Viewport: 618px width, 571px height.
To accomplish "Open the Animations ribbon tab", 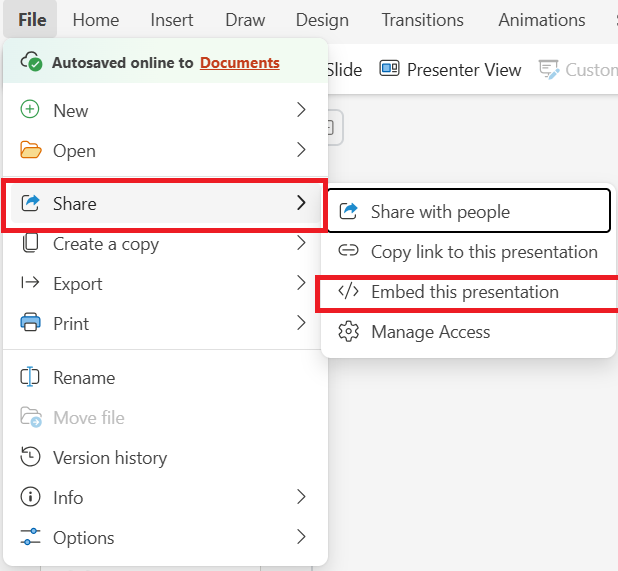I will coord(542,20).
